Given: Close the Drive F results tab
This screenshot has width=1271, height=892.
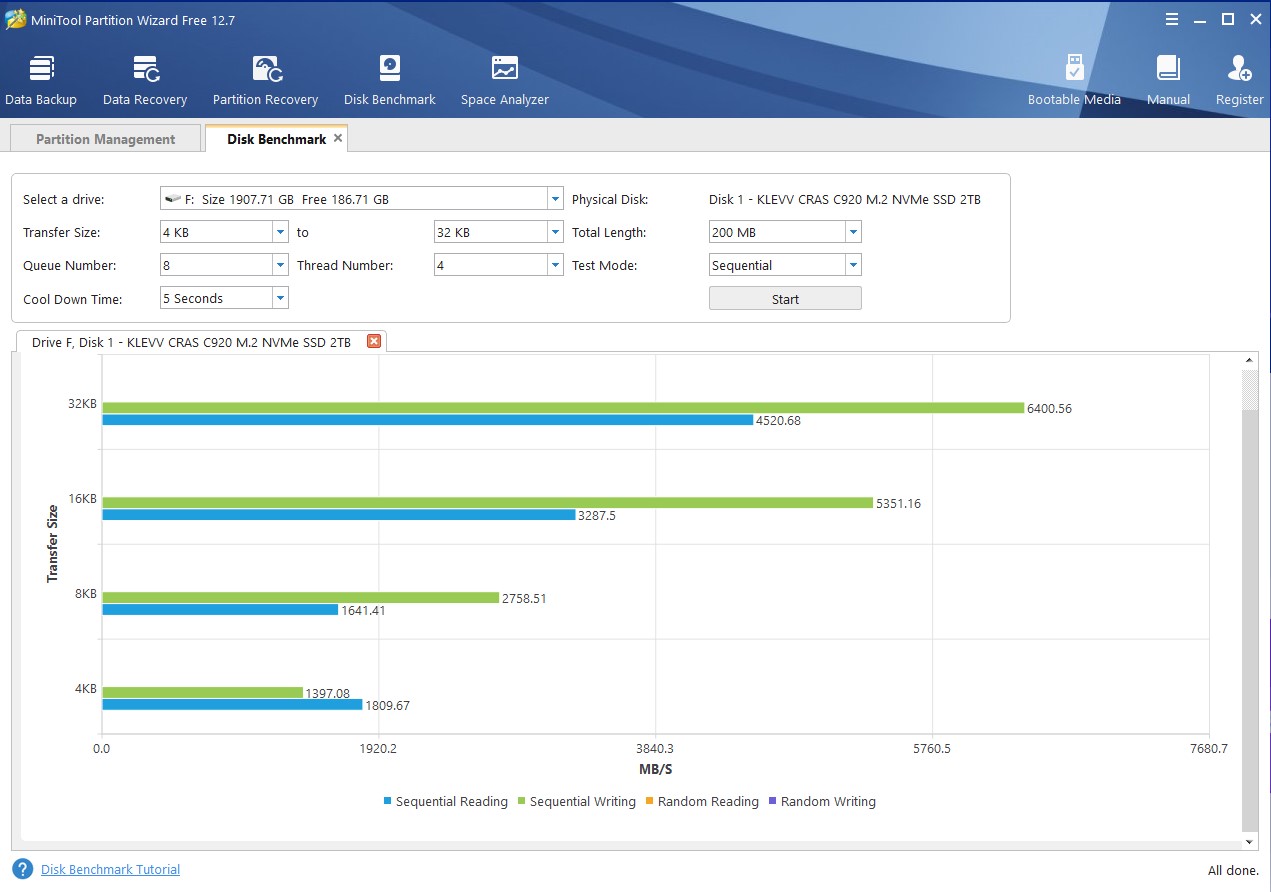Looking at the screenshot, I should (x=374, y=341).
